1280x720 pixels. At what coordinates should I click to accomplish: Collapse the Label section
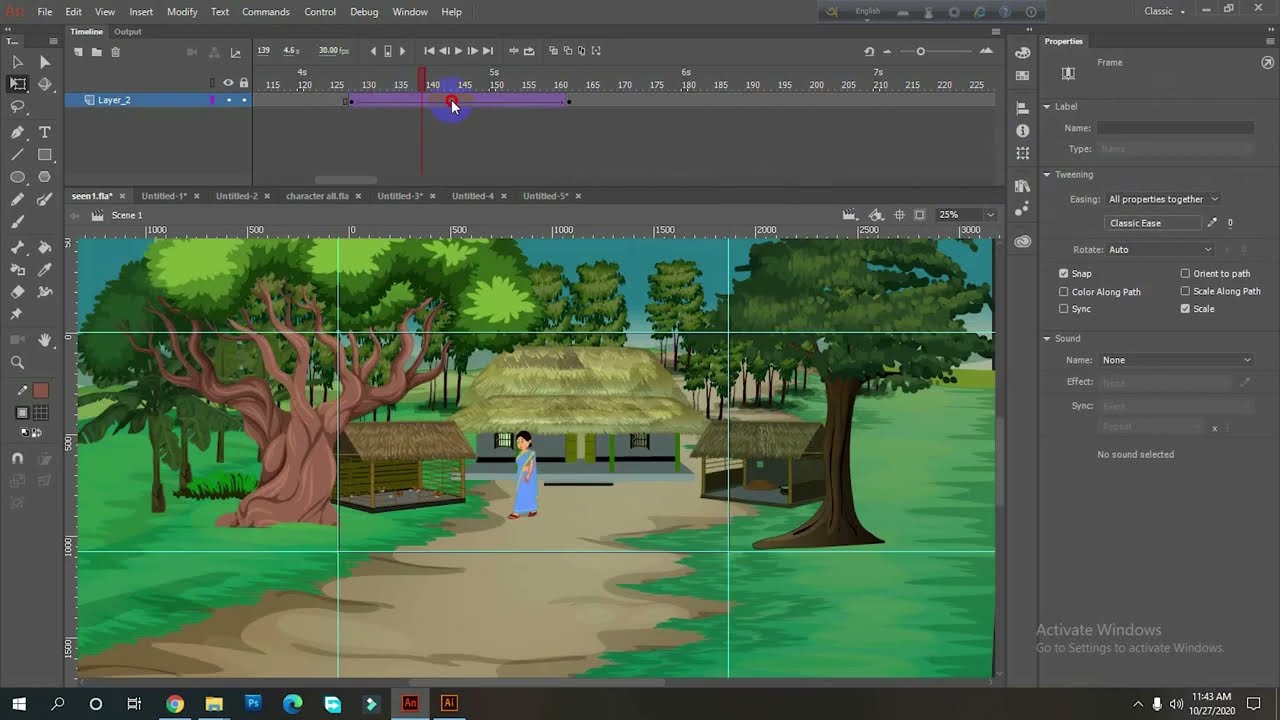(1047, 106)
